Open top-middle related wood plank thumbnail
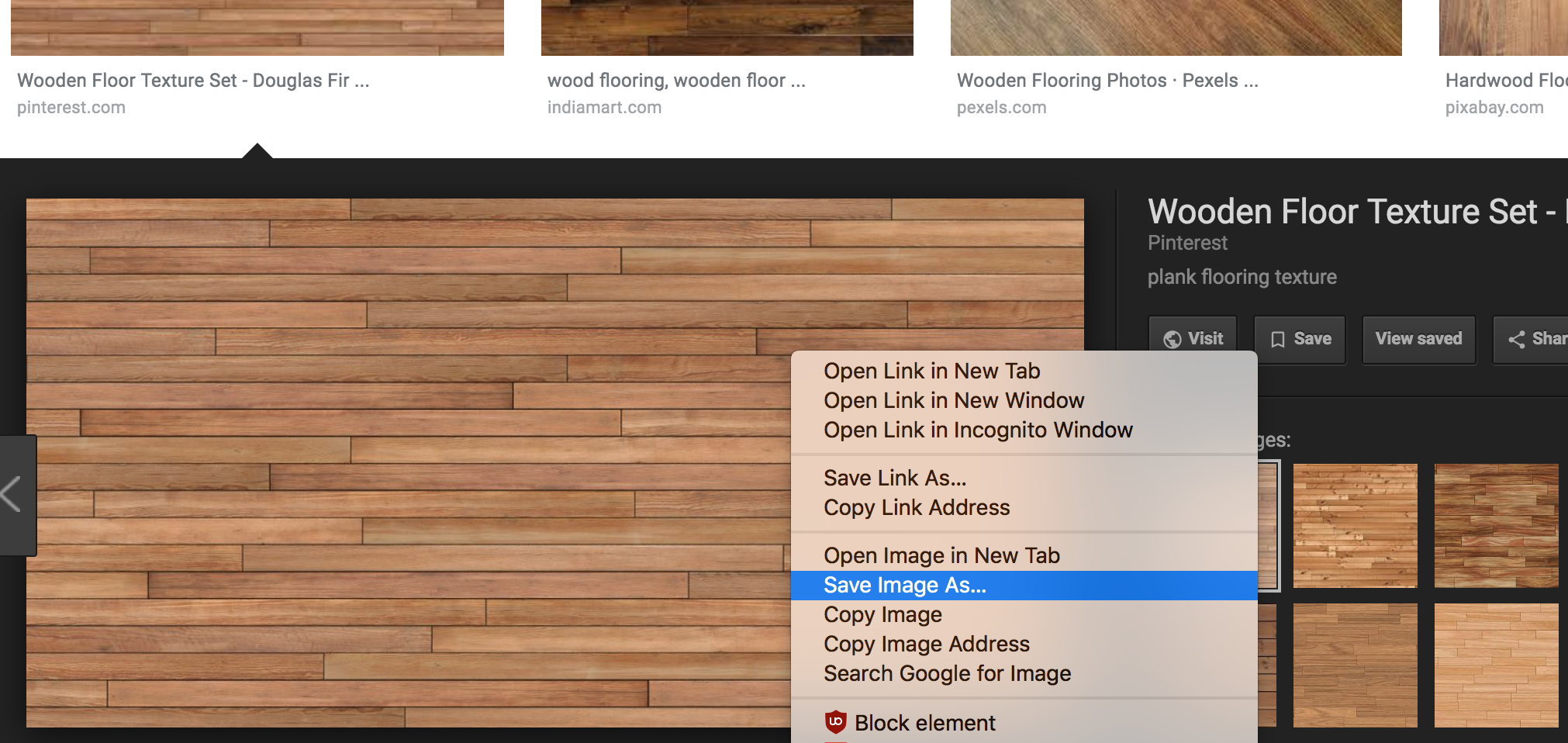This screenshot has width=1568, height=743. click(1356, 525)
